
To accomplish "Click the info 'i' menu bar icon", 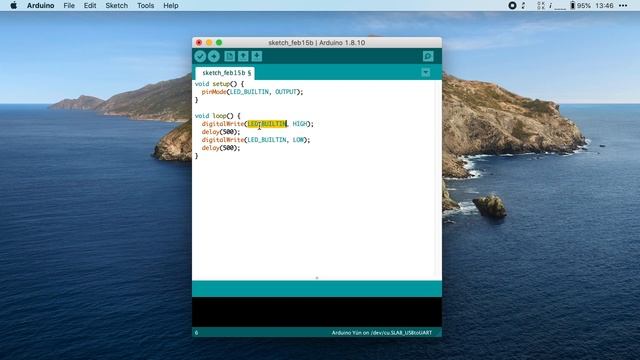I will pos(550,6).
